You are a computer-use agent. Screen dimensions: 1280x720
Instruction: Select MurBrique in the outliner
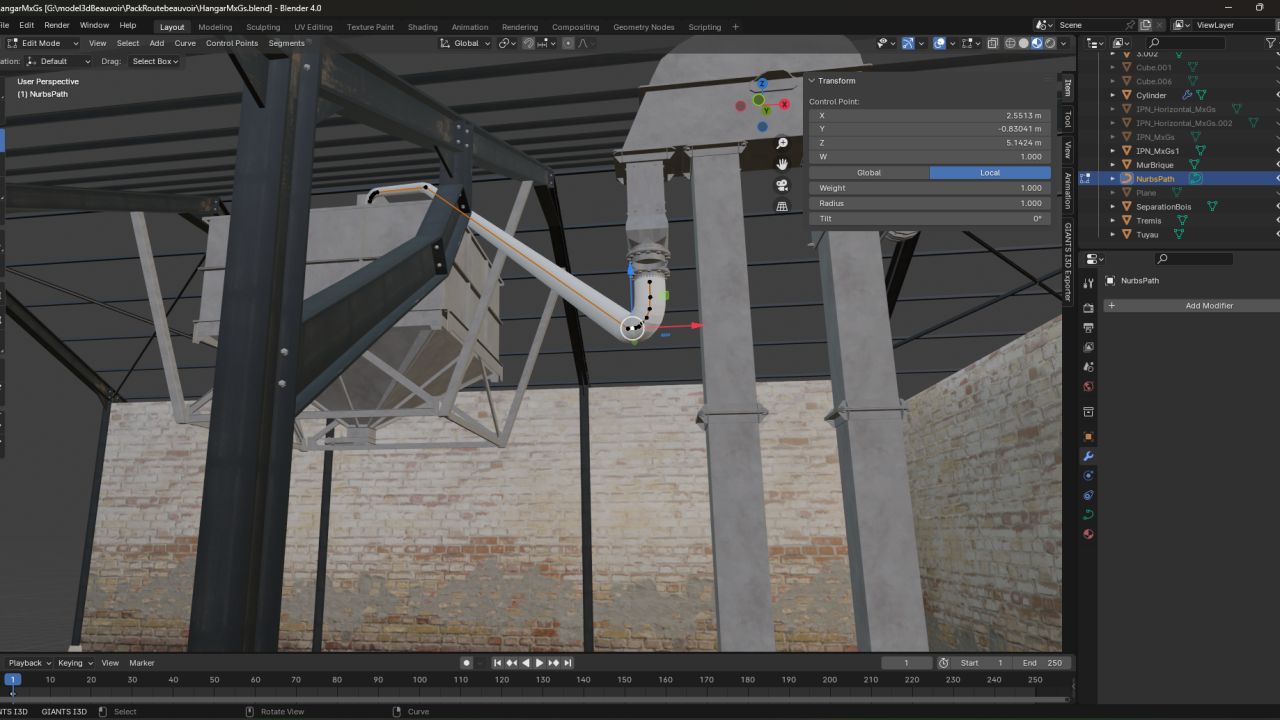point(1154,165)
